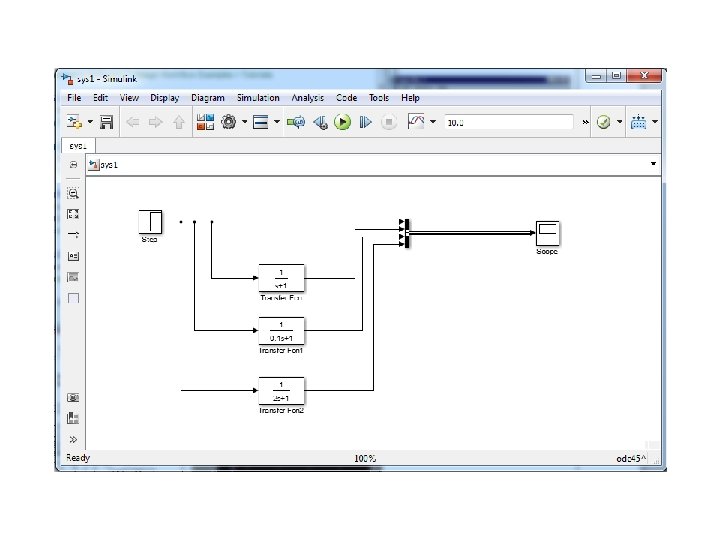
Task: Switch to the sys1 model tab
Action: pos(78,146)
